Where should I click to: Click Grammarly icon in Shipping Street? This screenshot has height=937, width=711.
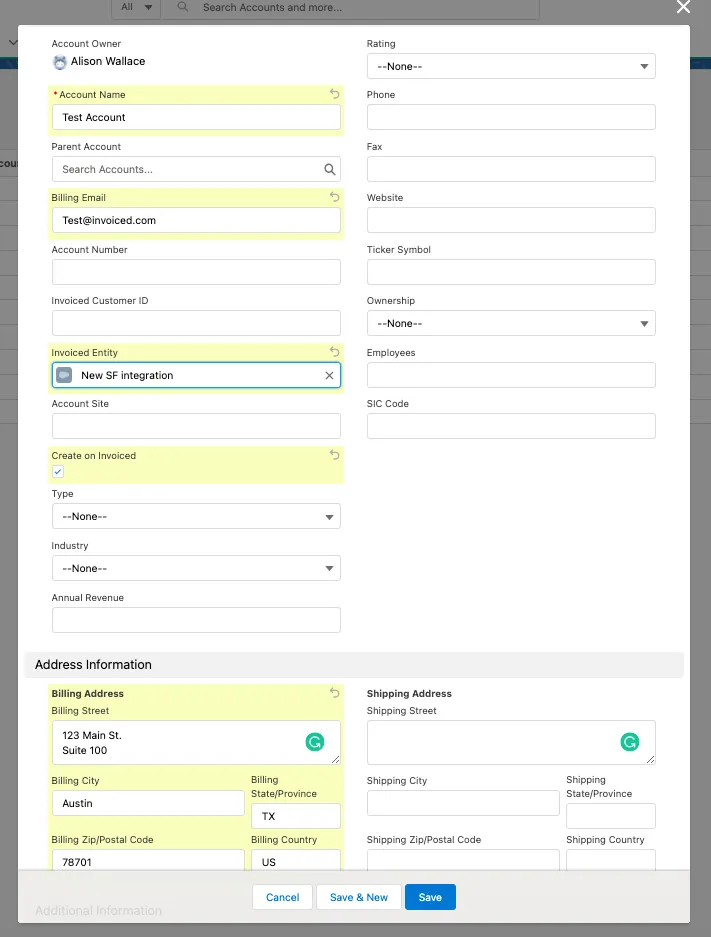click(630, 742)
